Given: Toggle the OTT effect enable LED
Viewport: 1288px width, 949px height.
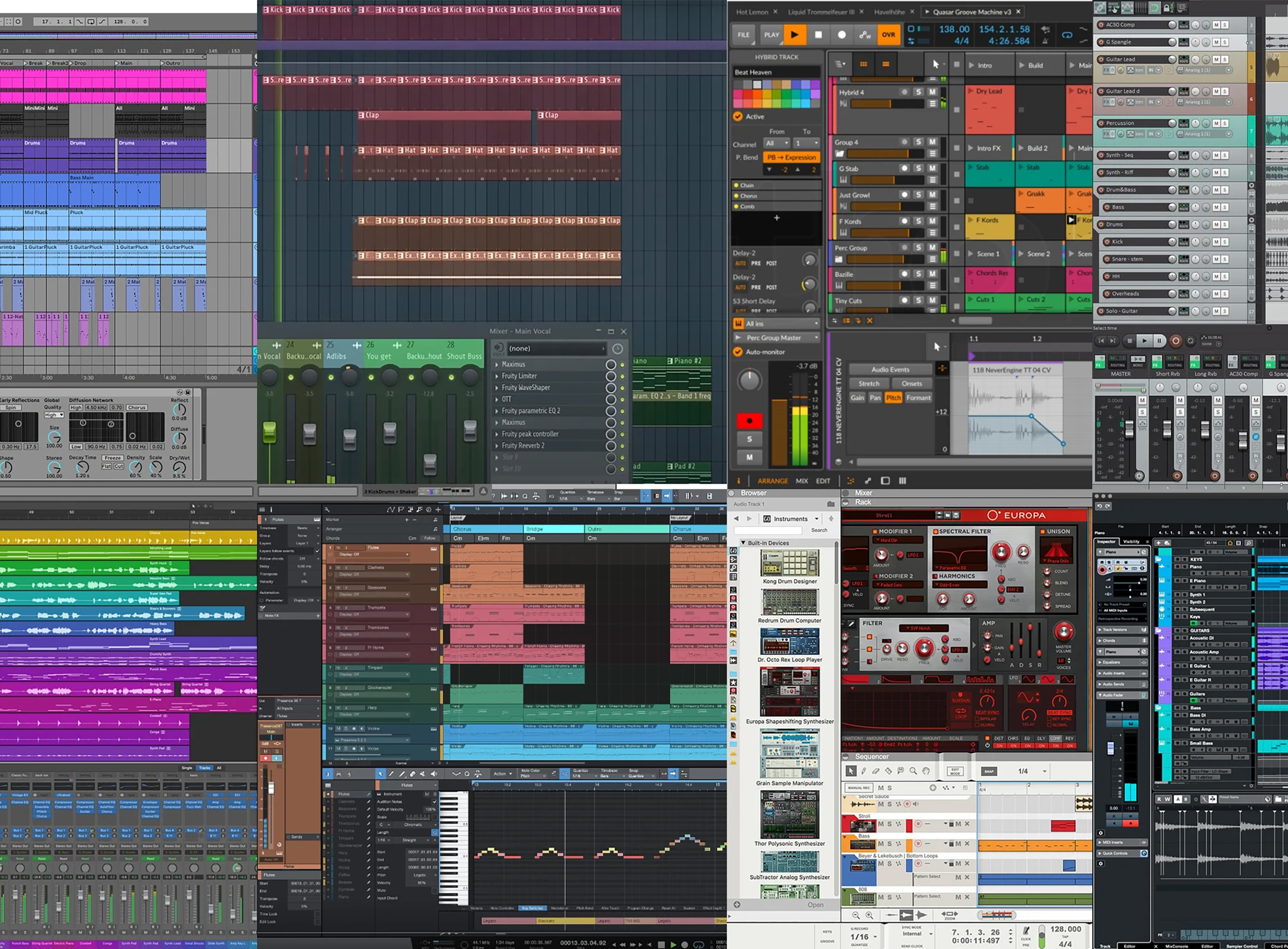Looking at the screenshot, I should [622, 399].
